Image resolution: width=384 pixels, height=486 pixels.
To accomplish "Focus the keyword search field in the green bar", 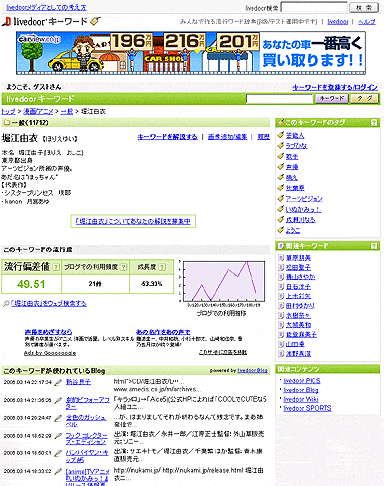I will (x=279, y=99).
